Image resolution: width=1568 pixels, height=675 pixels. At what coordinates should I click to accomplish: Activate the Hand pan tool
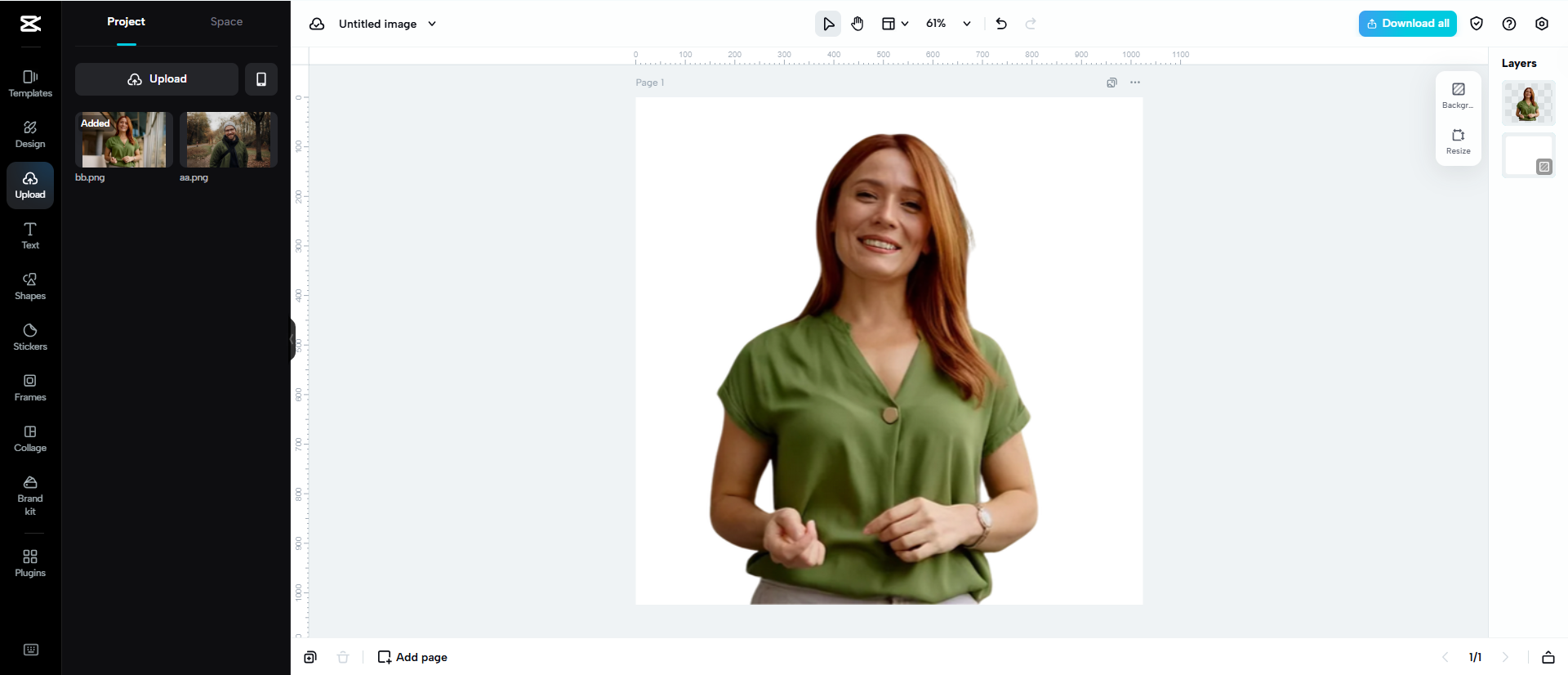857,24
